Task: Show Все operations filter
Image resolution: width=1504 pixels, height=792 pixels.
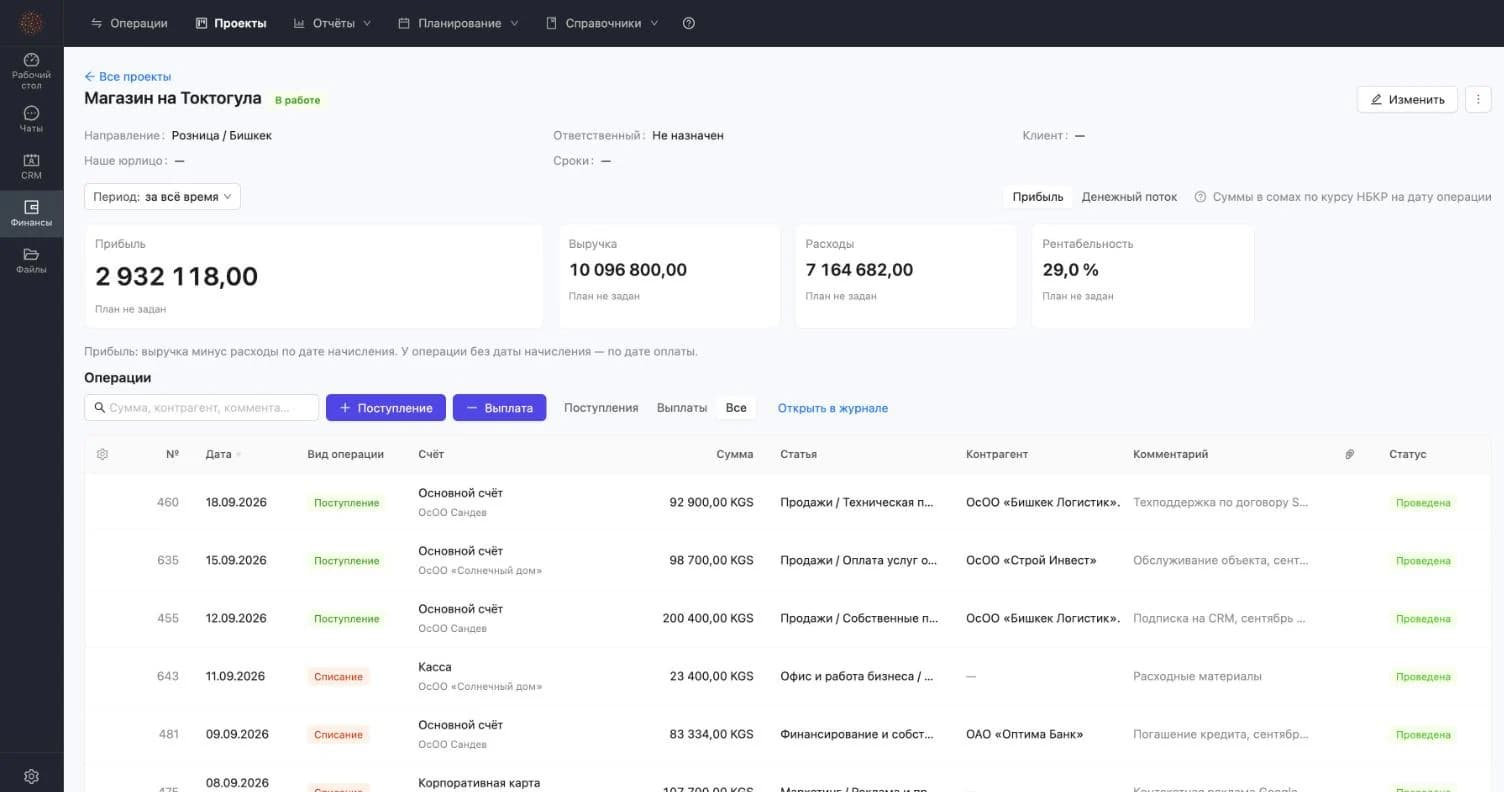Action: (x=736, y=408)
